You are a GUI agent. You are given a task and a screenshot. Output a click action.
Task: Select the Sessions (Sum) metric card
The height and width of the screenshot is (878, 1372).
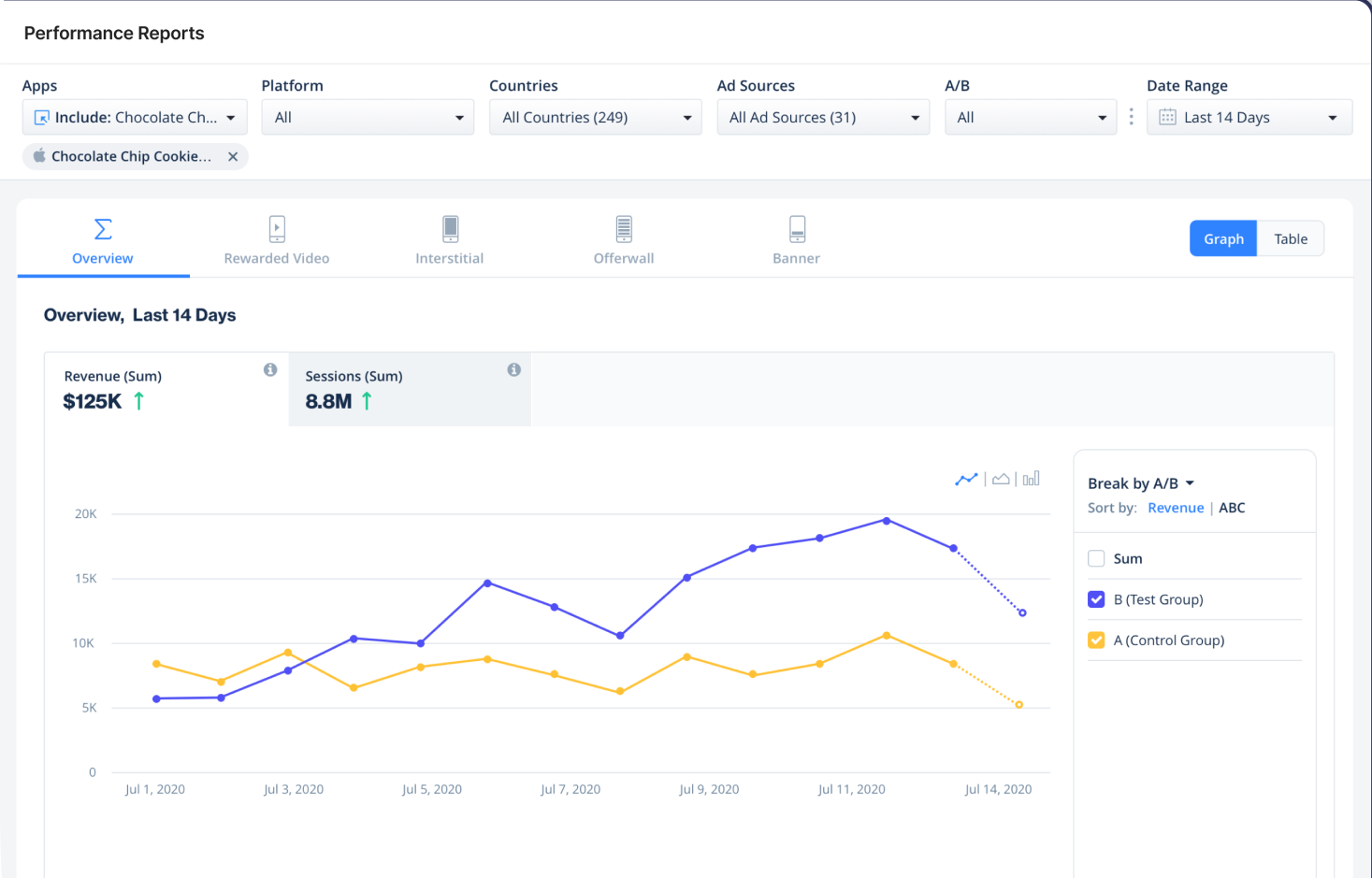click(x=410, y=389)
